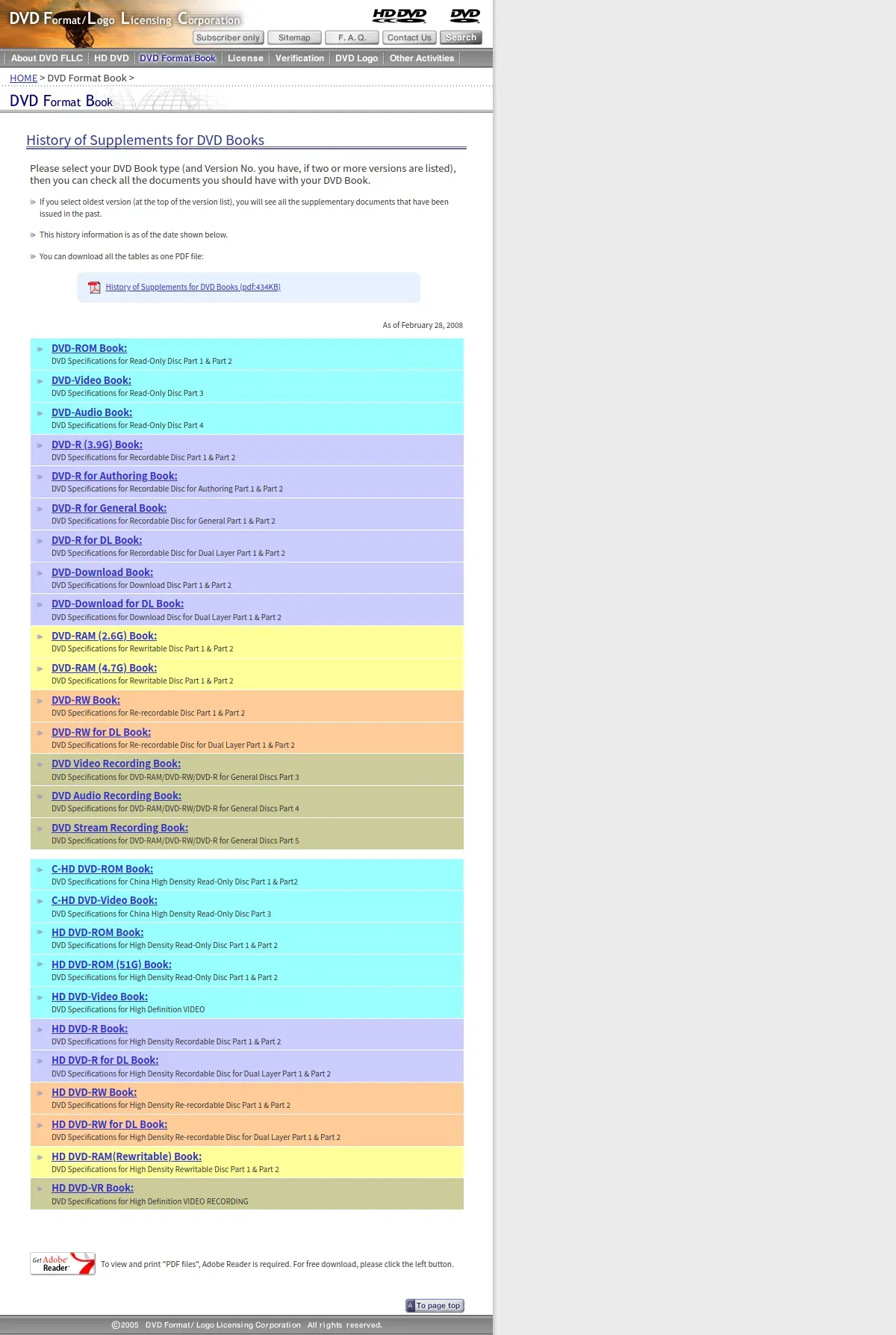This screenshot has width=896, height=1335.
Task: Open DVD Stream Recording Book link
Action: click(x=119, y=828)
